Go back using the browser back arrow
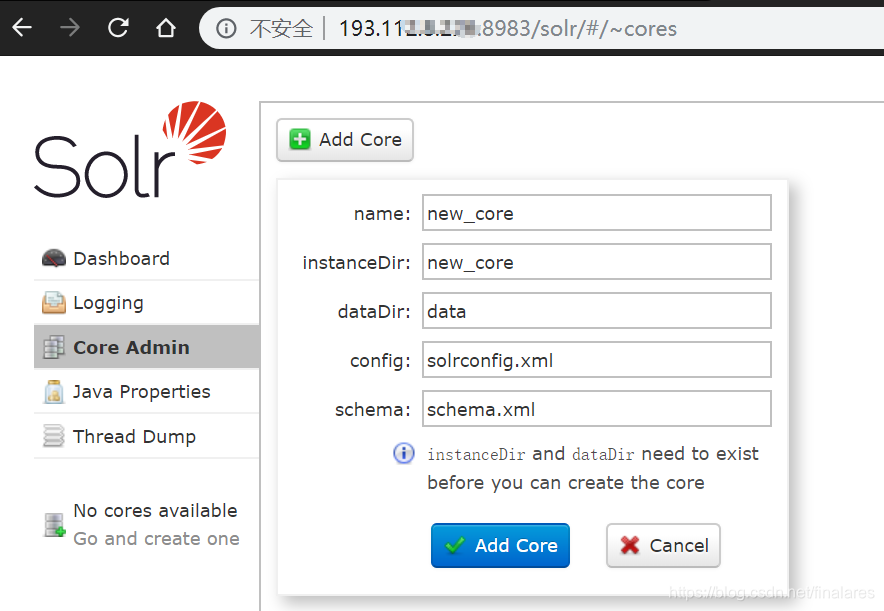884x611 pixels. (22, 27)
